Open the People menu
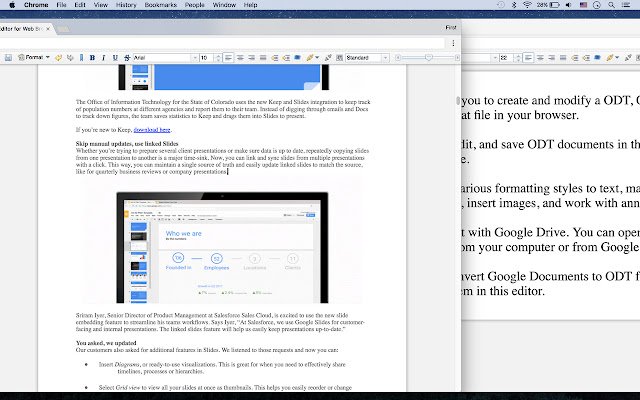 (x=194, y=5)
